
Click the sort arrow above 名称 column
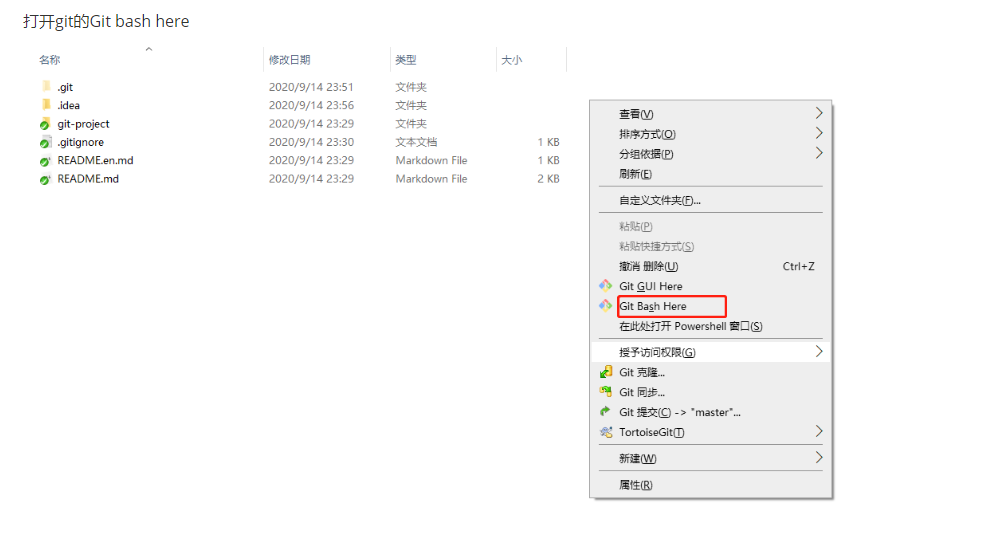coord(149,49)
